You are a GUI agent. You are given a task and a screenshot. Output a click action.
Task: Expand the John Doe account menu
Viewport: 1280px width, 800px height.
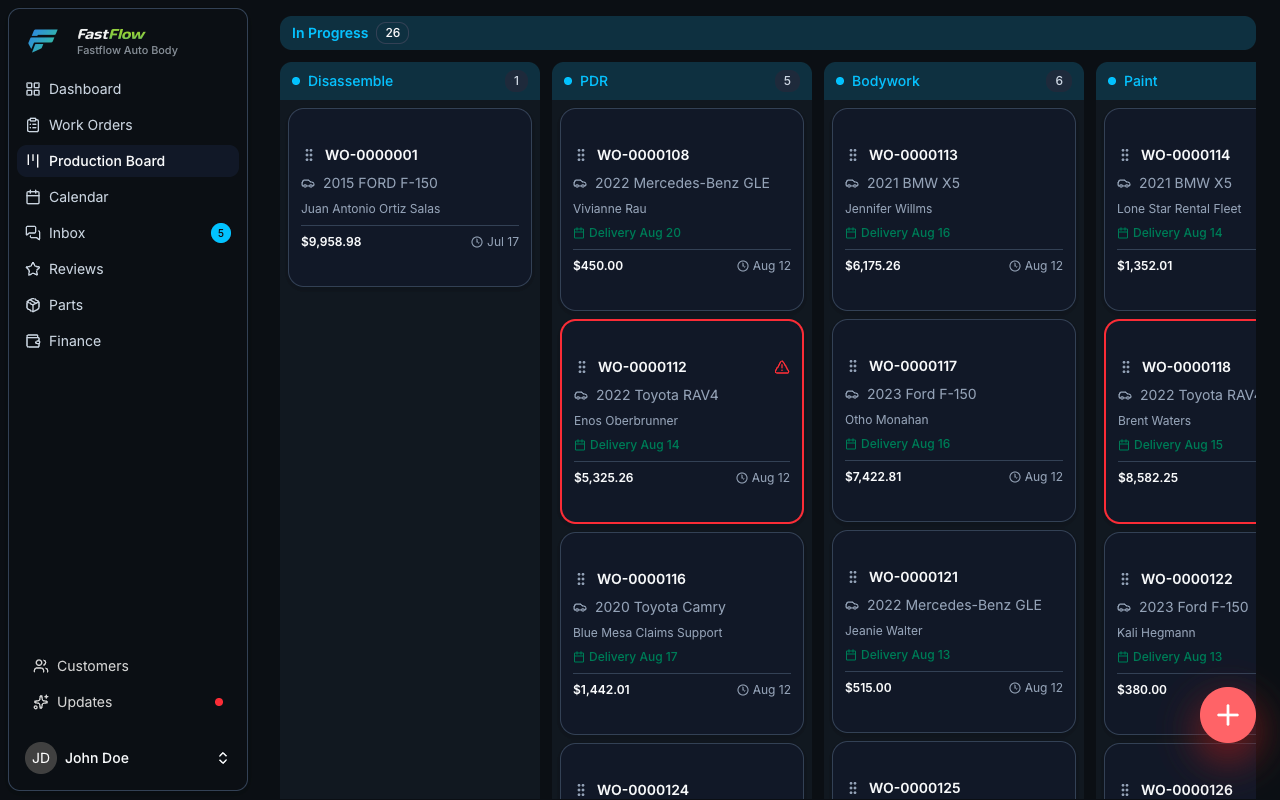pos(128,758)
